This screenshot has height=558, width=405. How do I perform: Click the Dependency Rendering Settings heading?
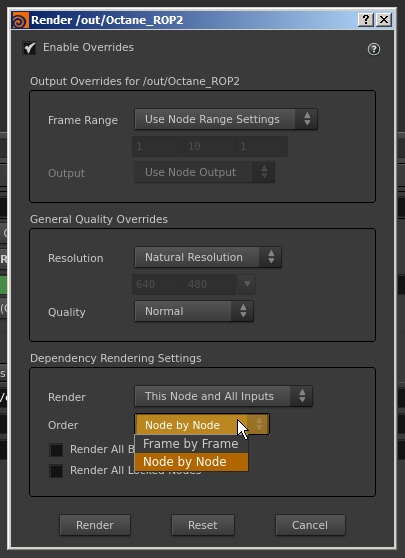coord(116,358)
